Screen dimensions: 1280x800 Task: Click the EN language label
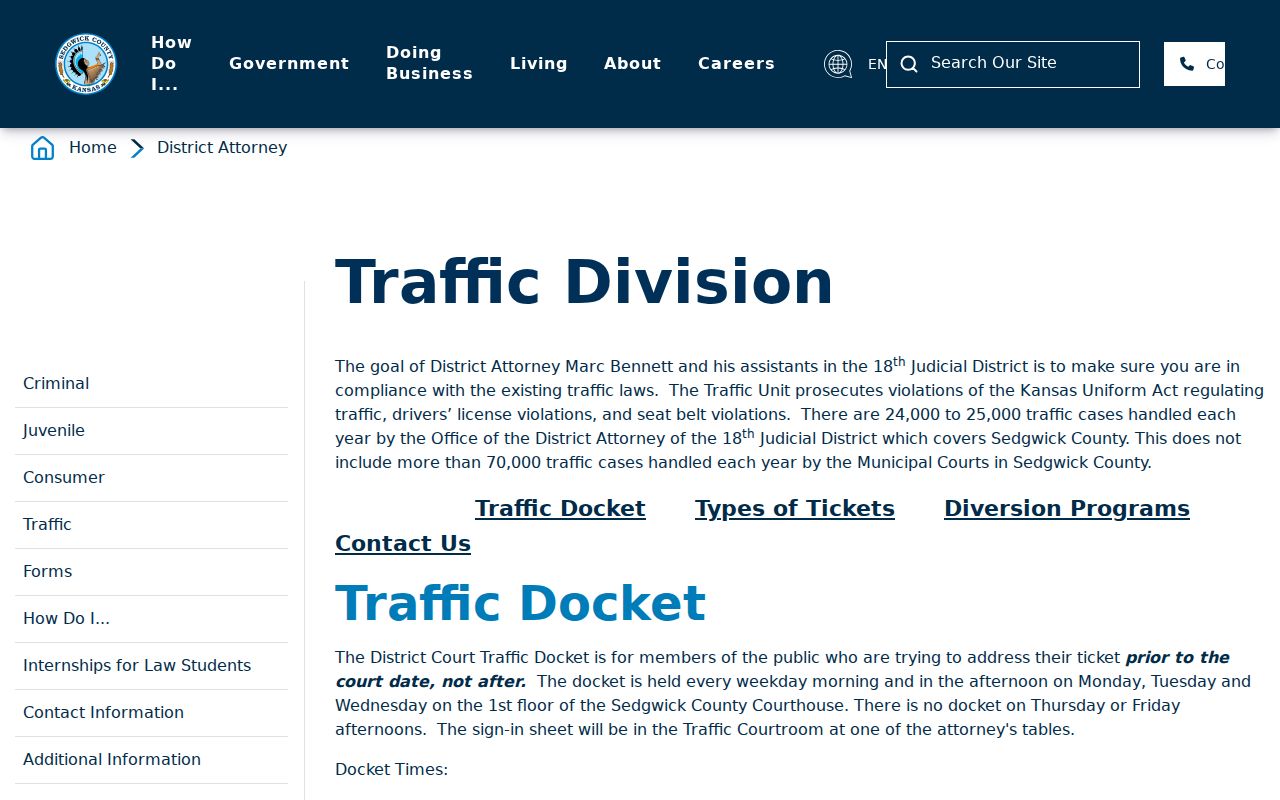coord(877,64)
